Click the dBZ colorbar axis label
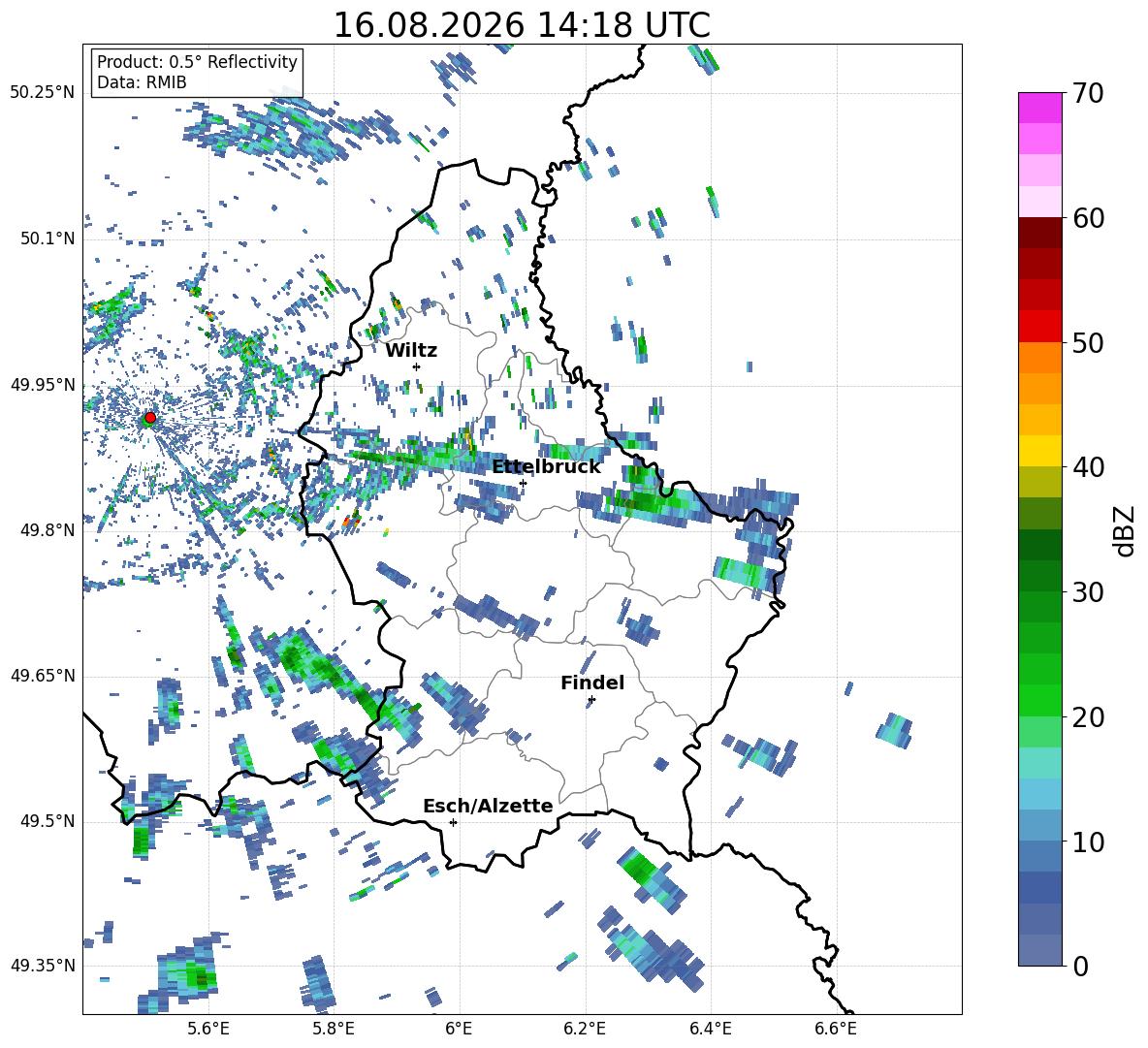Viewport: 1148px width, 1048px height. [1125, 530]
